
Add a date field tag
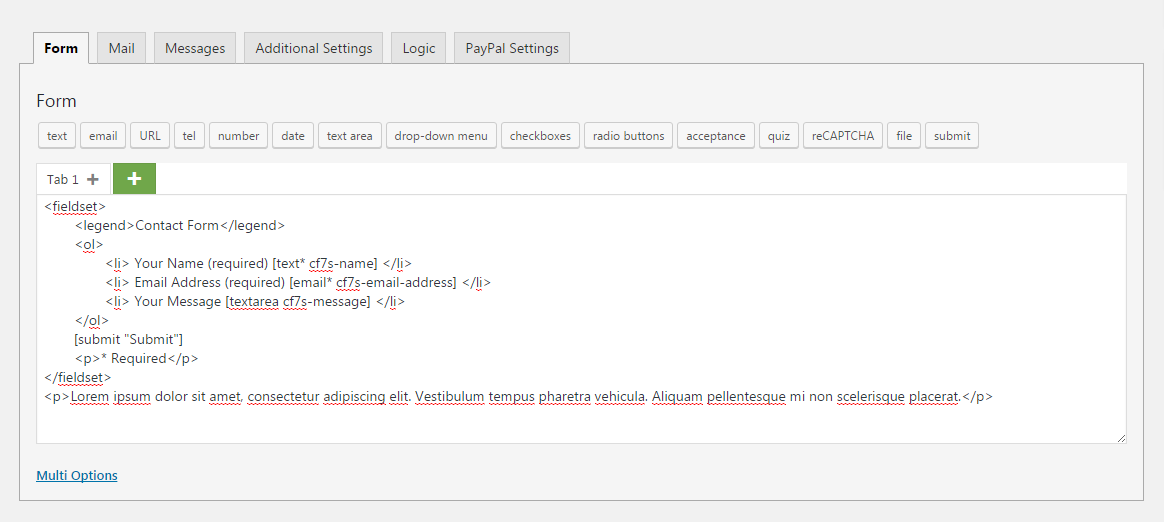click(293, 136)
